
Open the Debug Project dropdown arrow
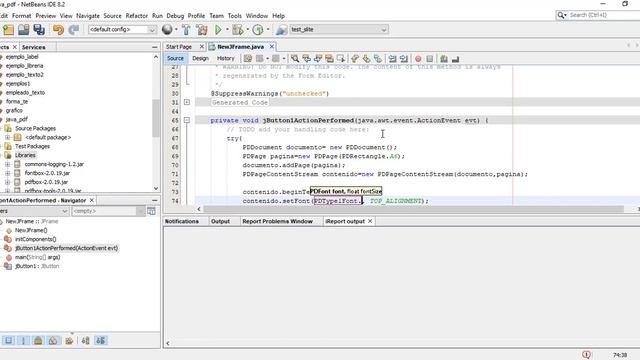pos(247,29)
